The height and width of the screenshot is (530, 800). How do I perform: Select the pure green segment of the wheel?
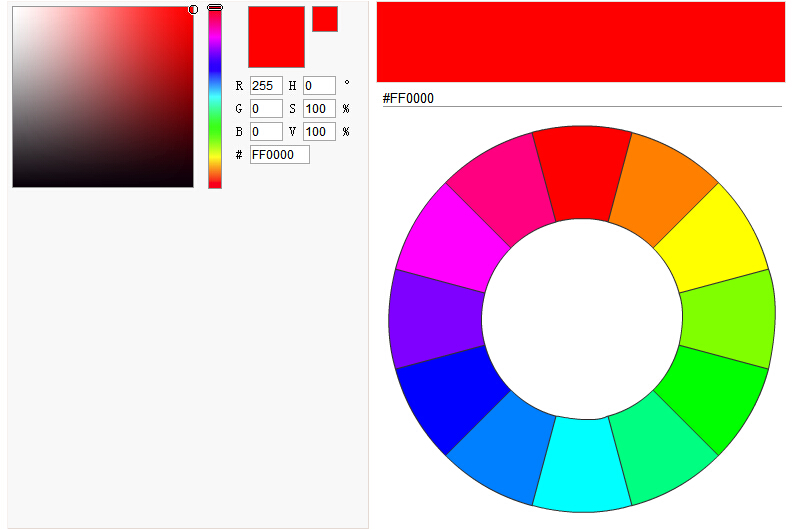709,398
